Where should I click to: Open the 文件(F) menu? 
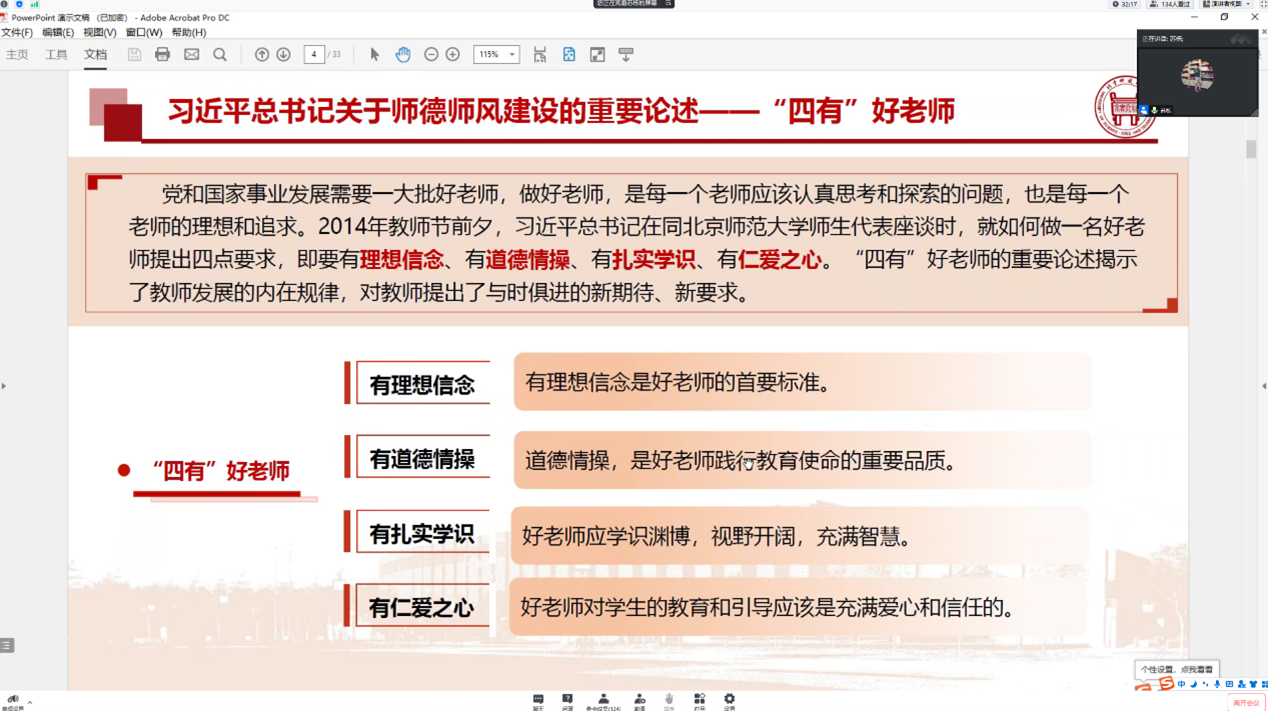17,32
